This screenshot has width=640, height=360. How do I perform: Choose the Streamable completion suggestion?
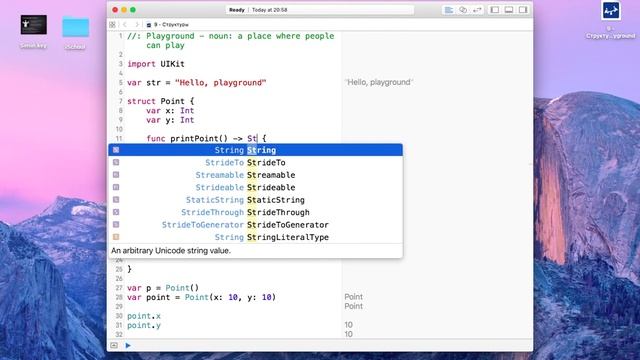[256, 175]
